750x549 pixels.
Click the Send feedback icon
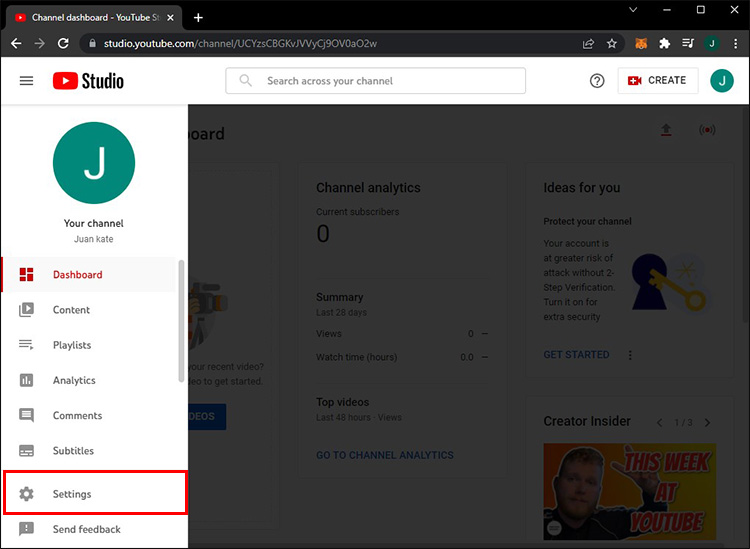click(x=26, y=529)
